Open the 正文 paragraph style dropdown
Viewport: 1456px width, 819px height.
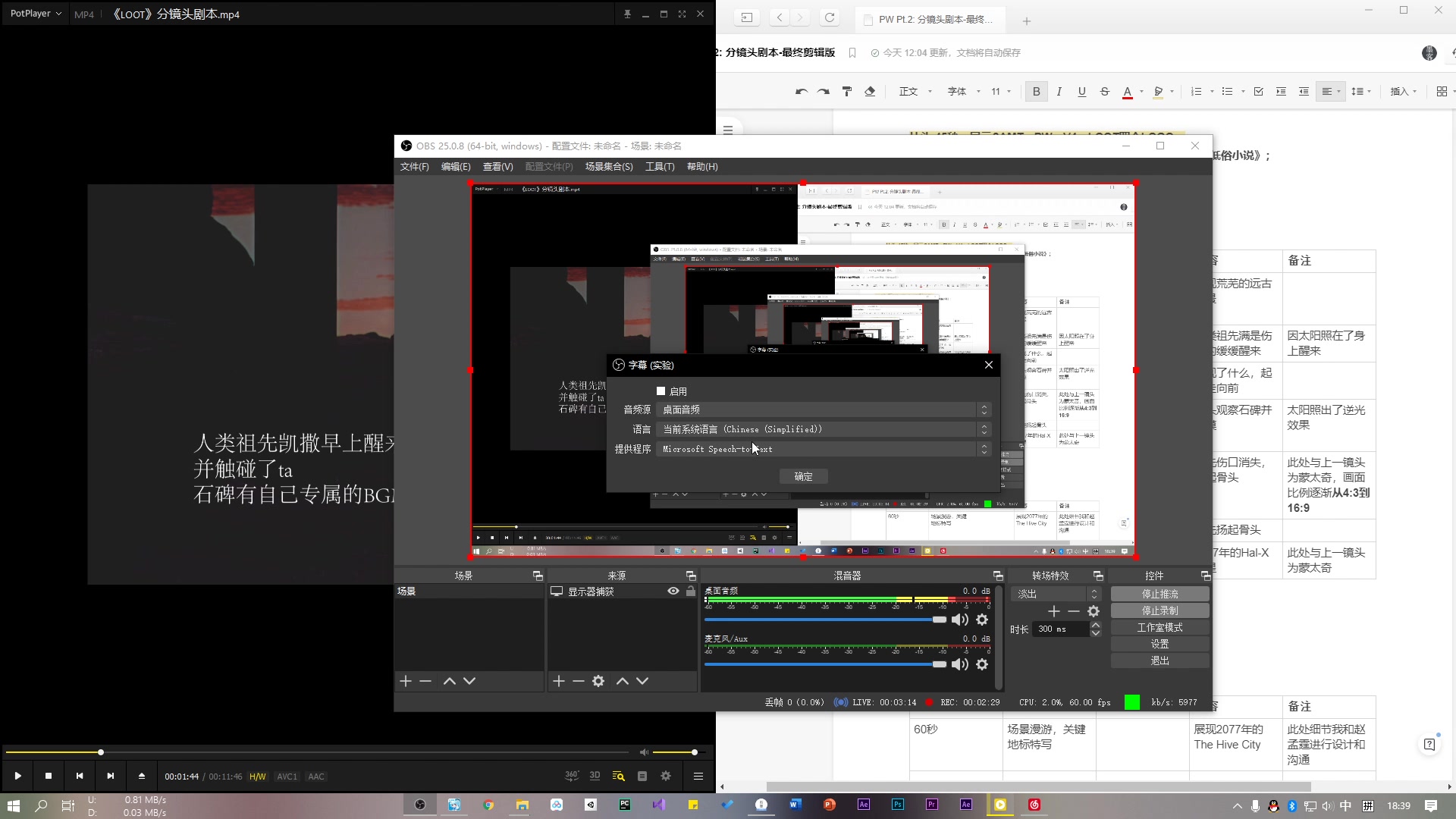click(x=915, y=92)
